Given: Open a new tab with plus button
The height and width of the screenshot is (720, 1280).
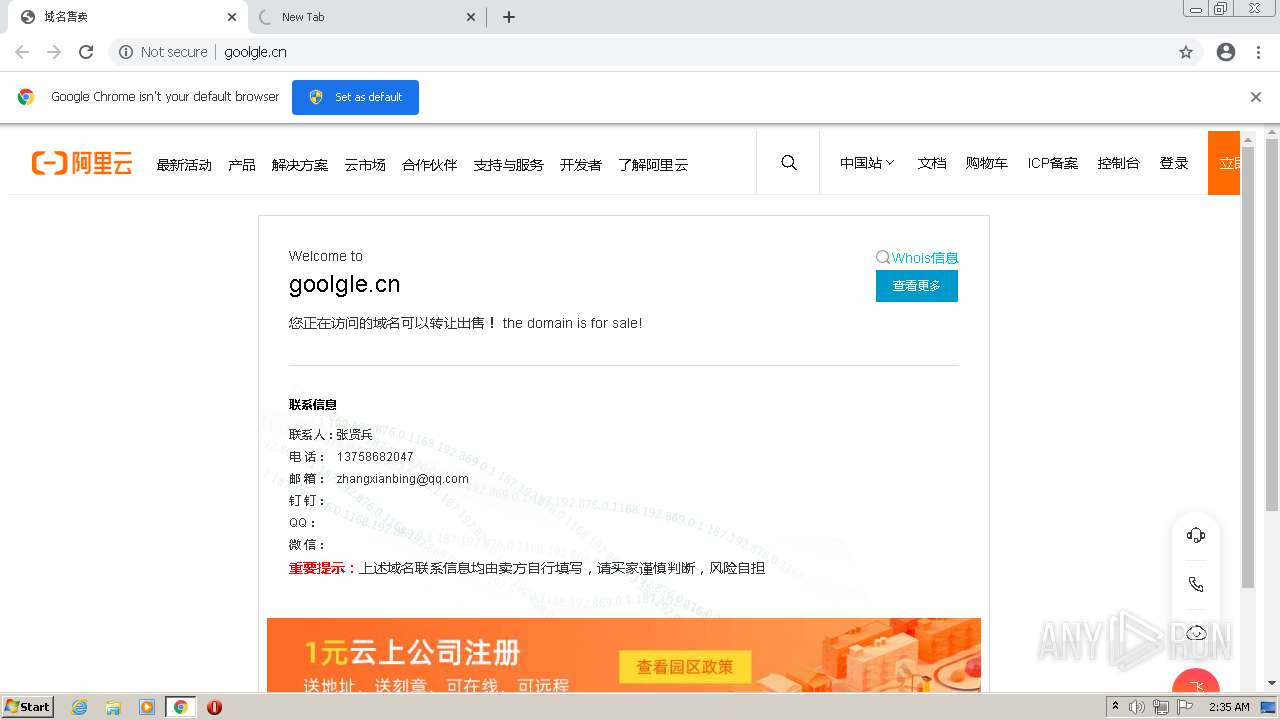Looking at the screenshot, I should [x=509, y=17].
